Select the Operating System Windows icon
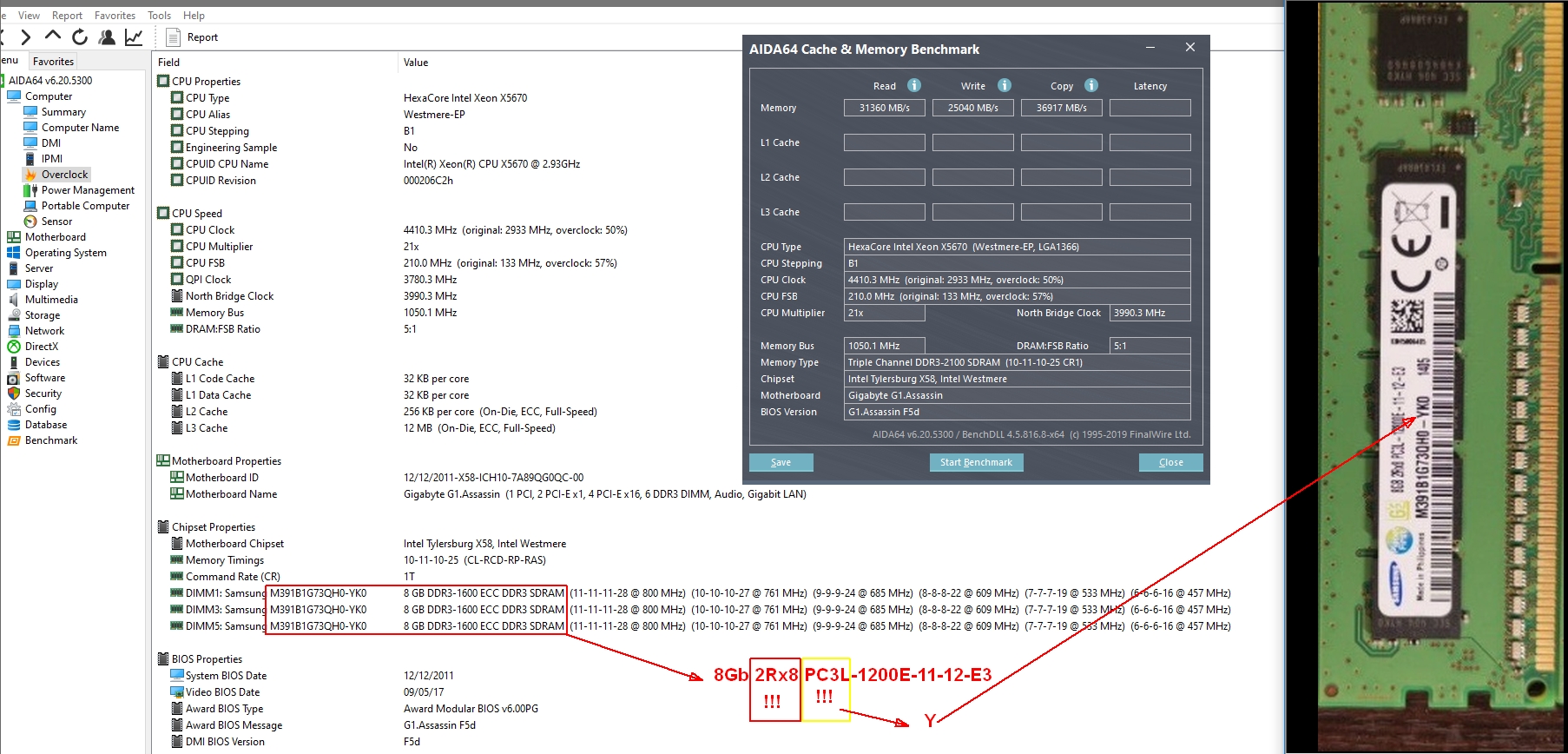This screenshot has height=754, width=1568. 14,253
